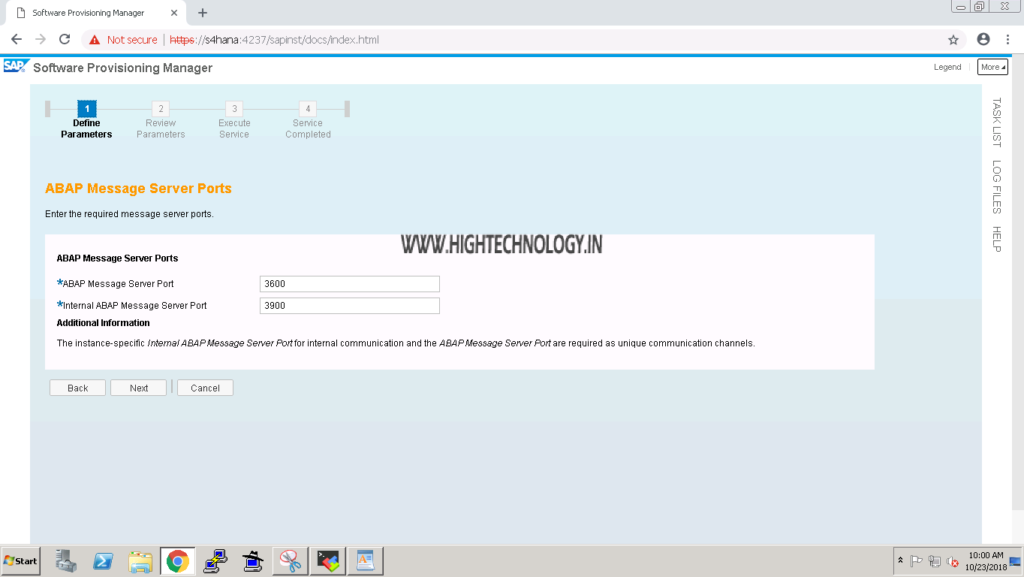Click the Cancel button
The width and height of the screenshot is (1024, 577).
[x=205, y=388]
